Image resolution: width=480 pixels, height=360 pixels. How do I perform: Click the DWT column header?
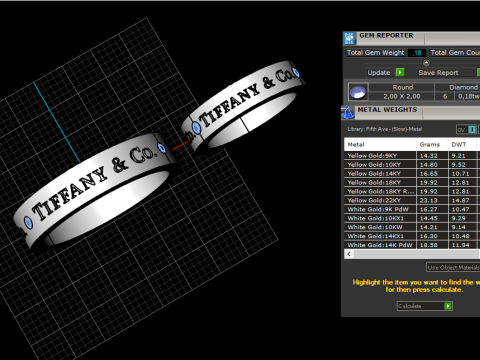463,144
